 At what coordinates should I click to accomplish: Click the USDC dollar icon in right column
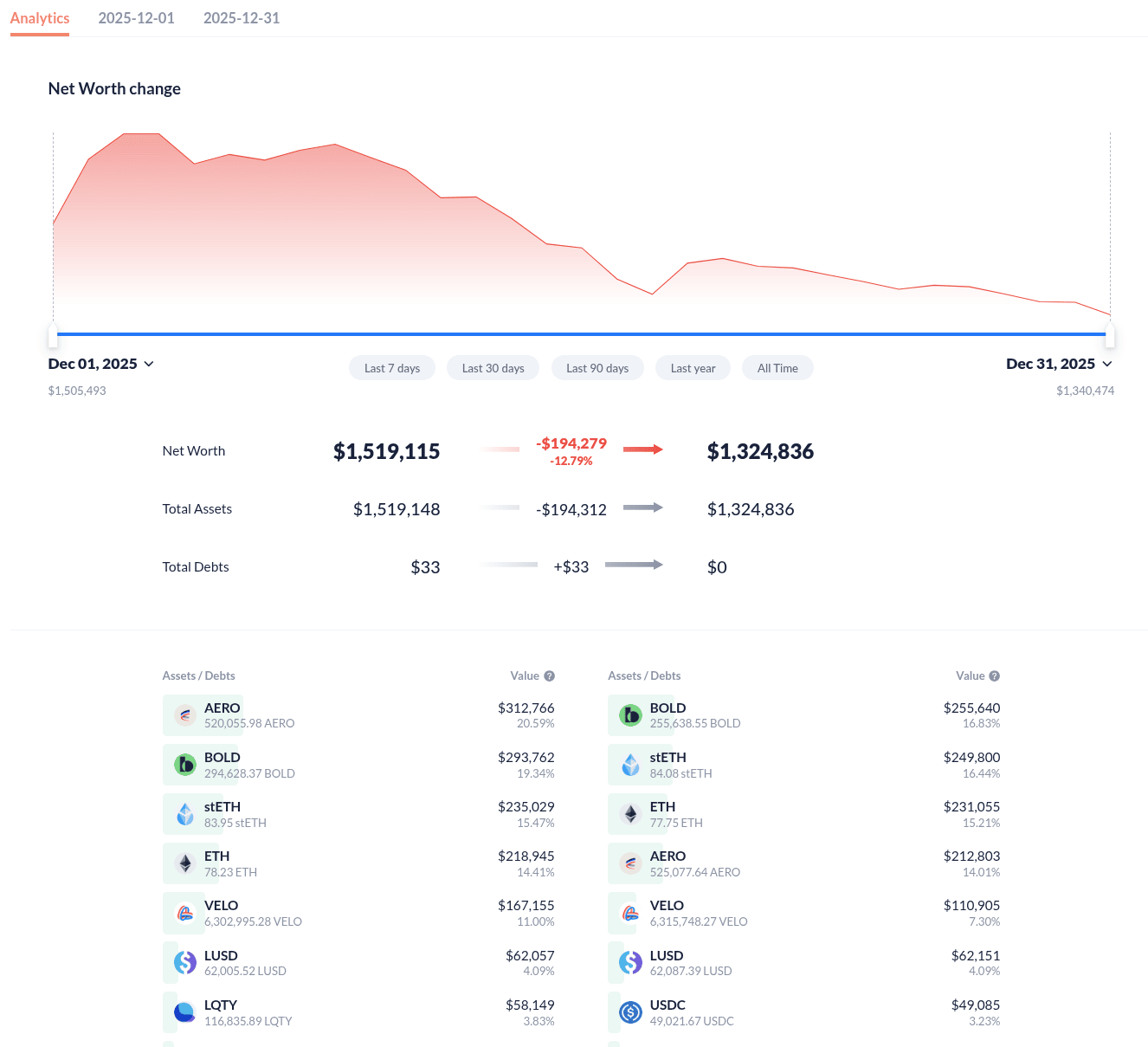click(630, 1011)
